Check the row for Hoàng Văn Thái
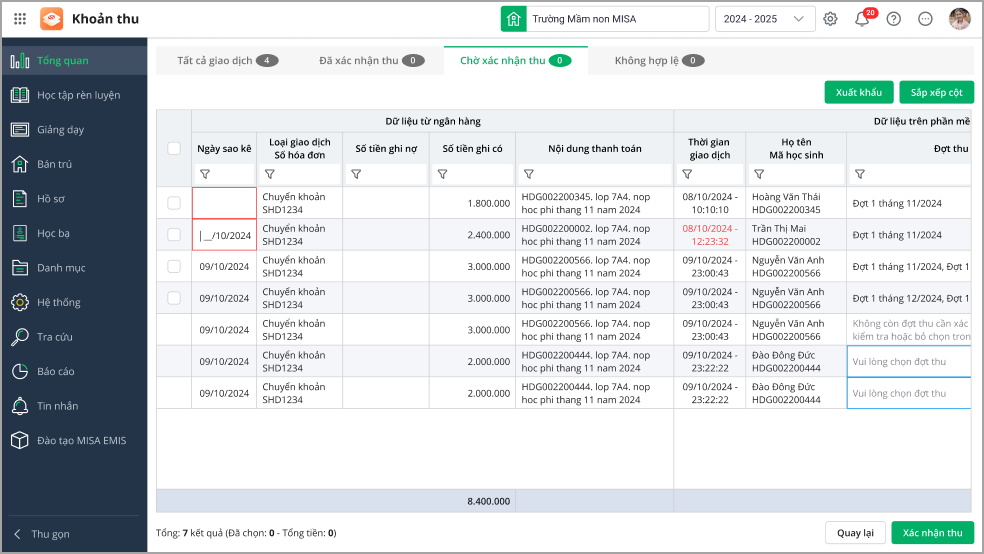The image size is (984, 554). [174, 203]
